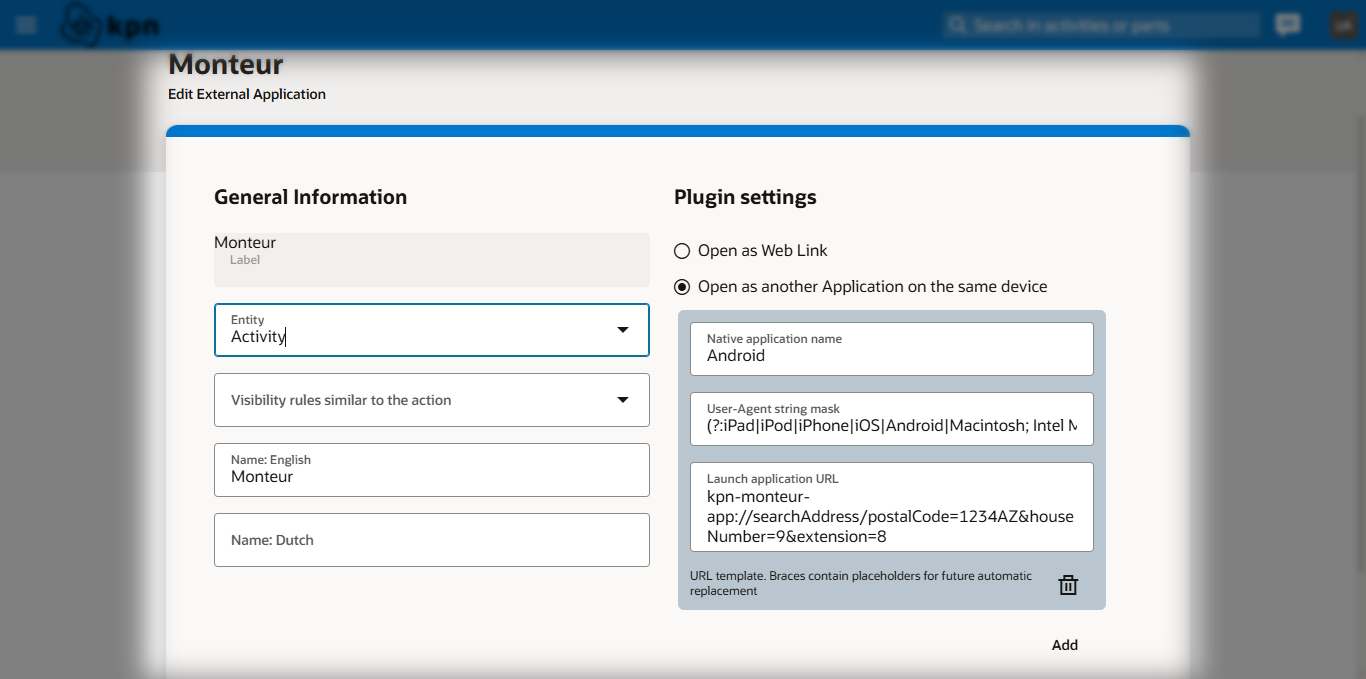
Task: Open the hamburger navigation menu
Action: coord(27,25)
